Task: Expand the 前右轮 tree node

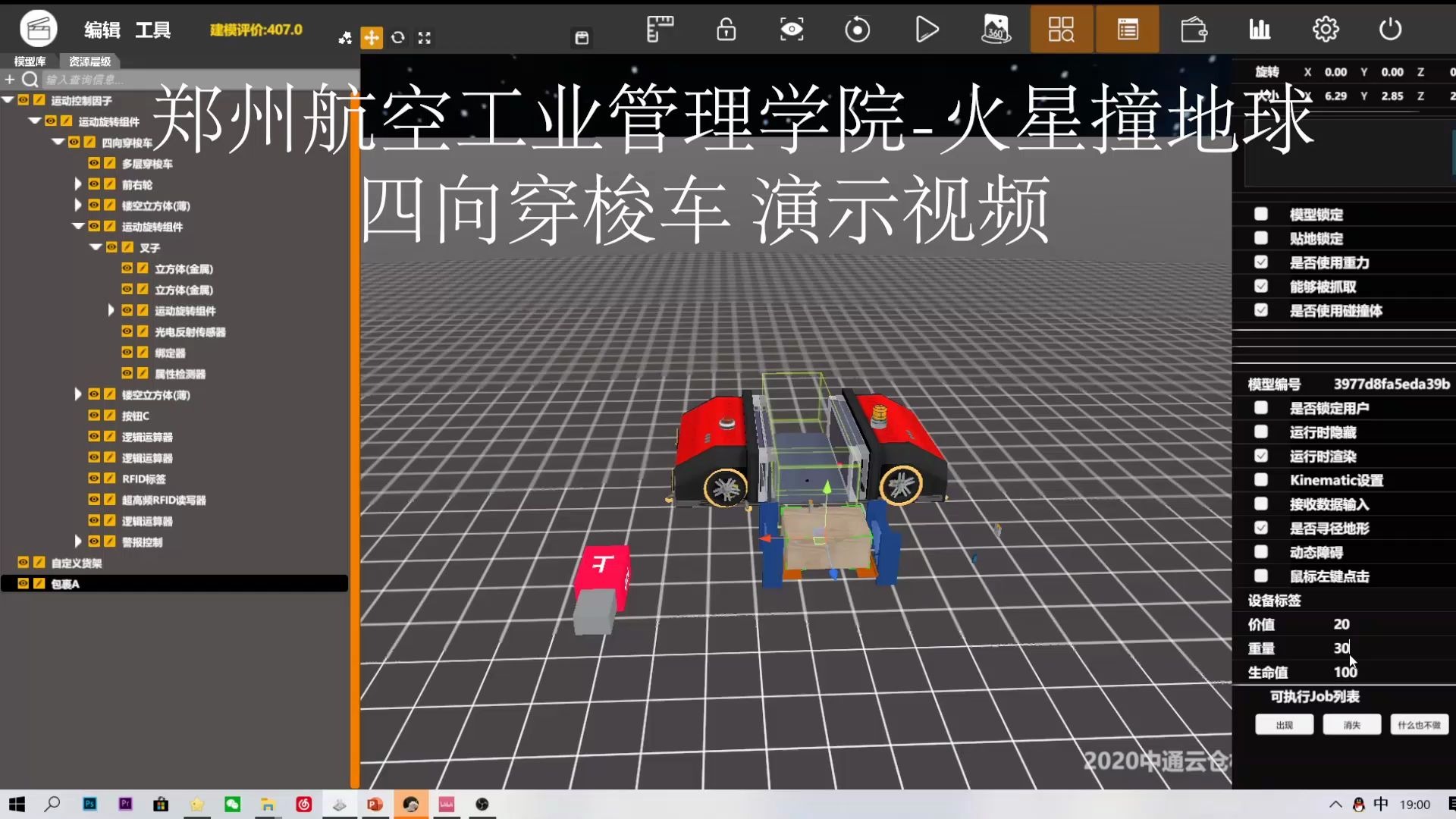Action: tap(78, 184)
